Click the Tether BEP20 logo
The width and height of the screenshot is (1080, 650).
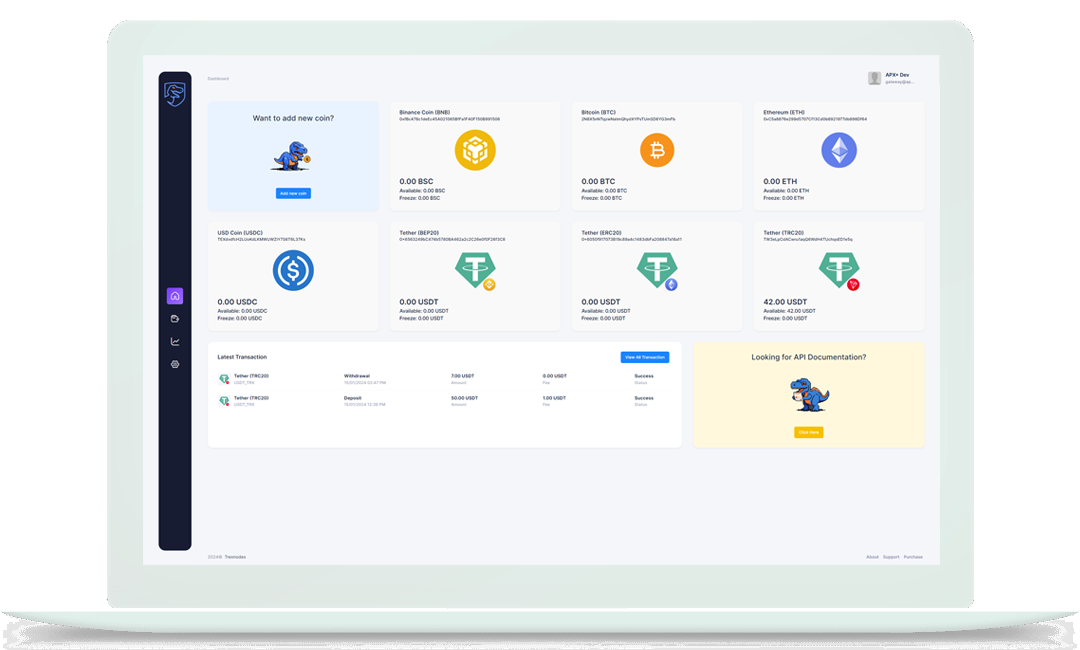tap(475, 270)
